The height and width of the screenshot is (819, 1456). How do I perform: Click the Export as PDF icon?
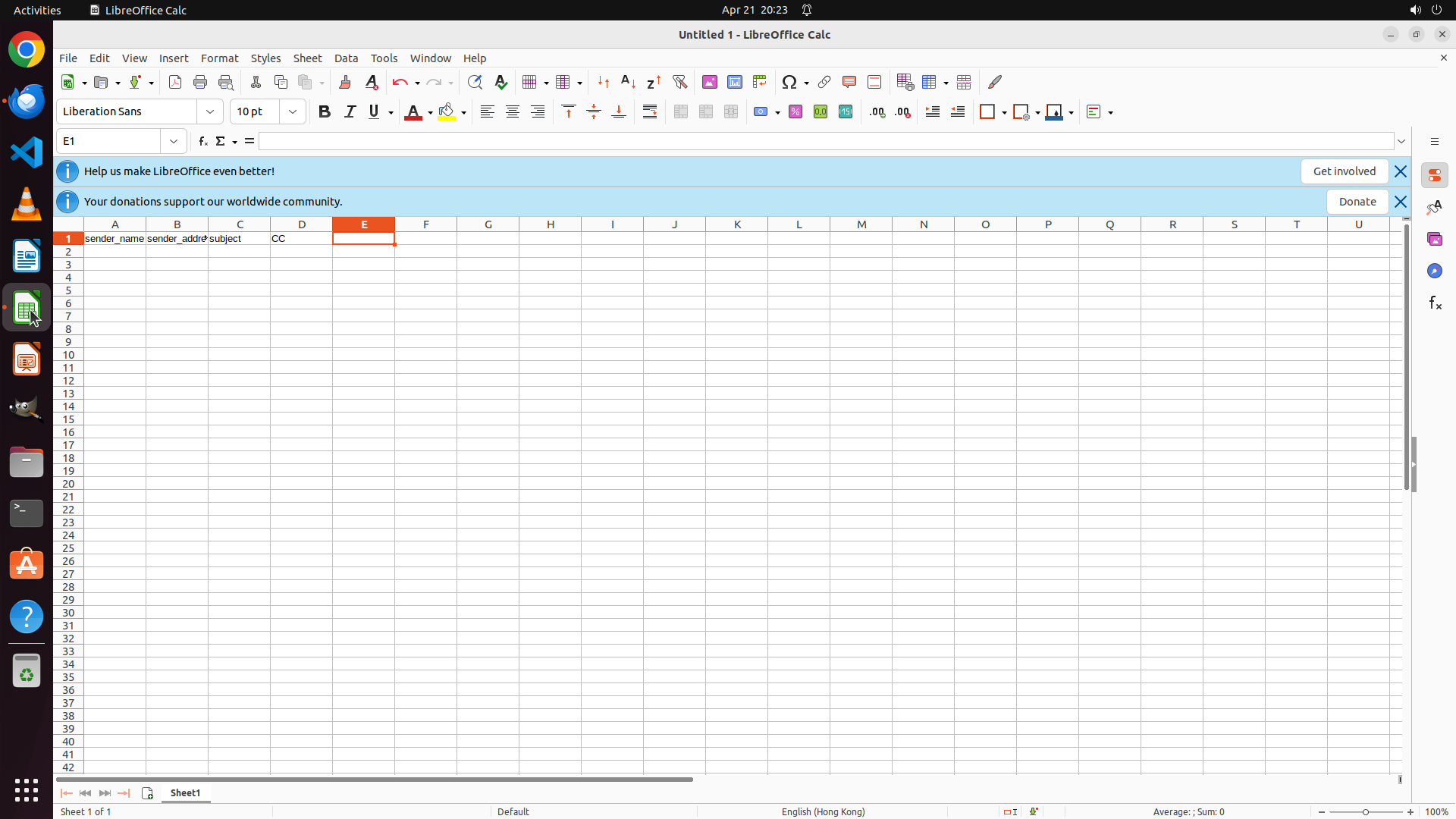(x=175, y=82)
